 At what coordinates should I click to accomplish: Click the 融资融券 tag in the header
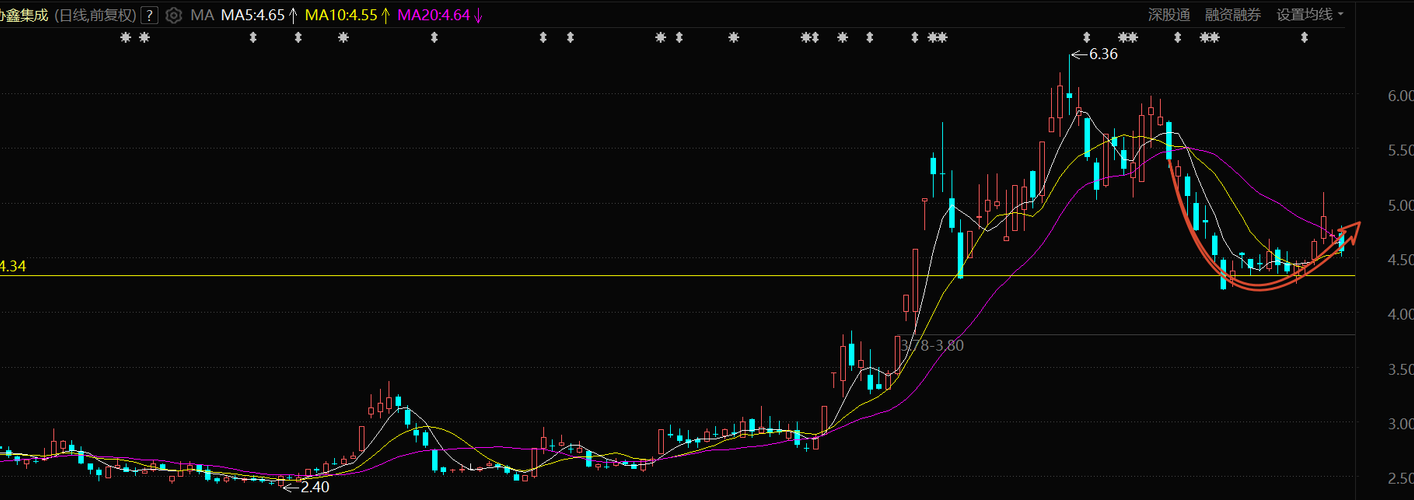click(x=1233, y=14)
